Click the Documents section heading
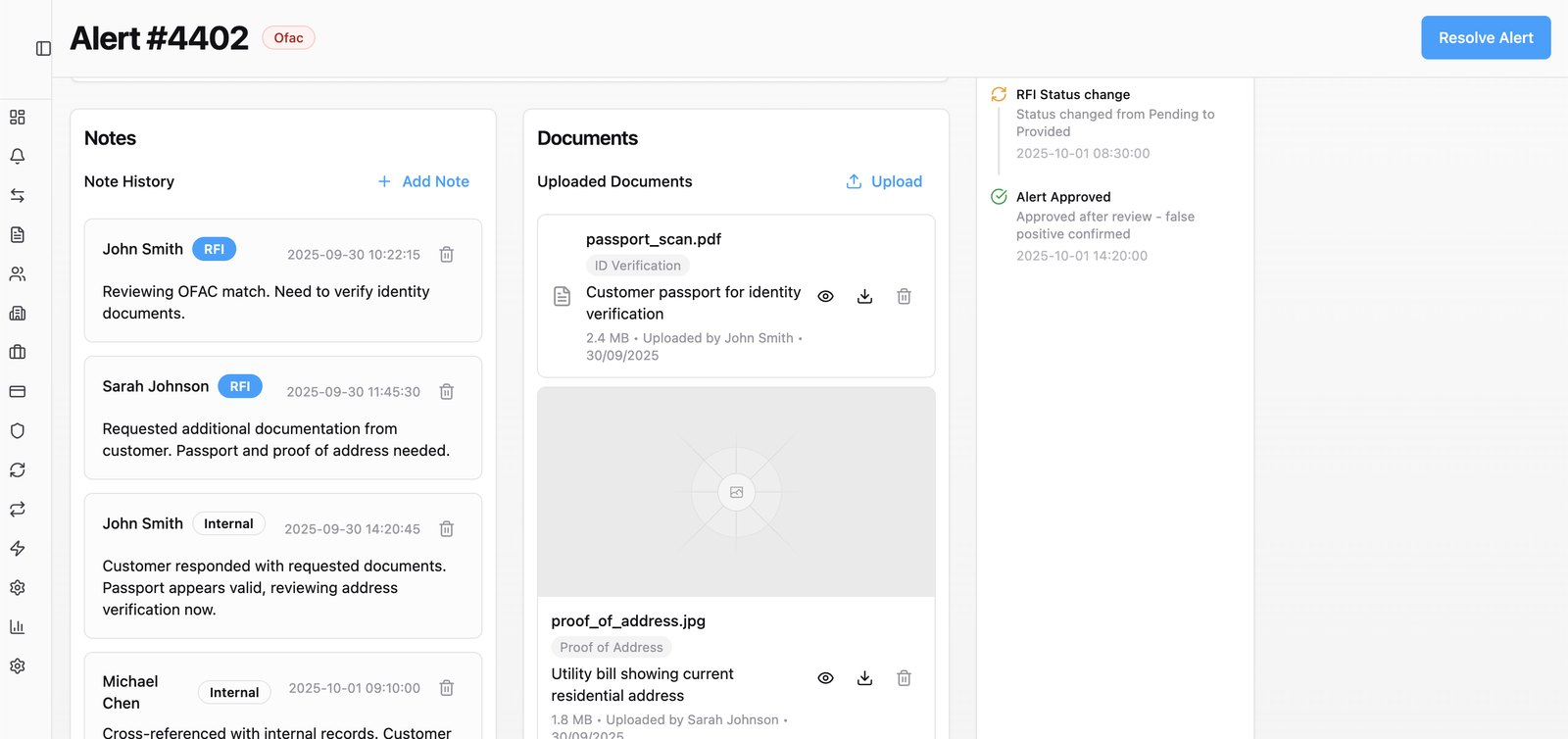 tap(587, 138)
